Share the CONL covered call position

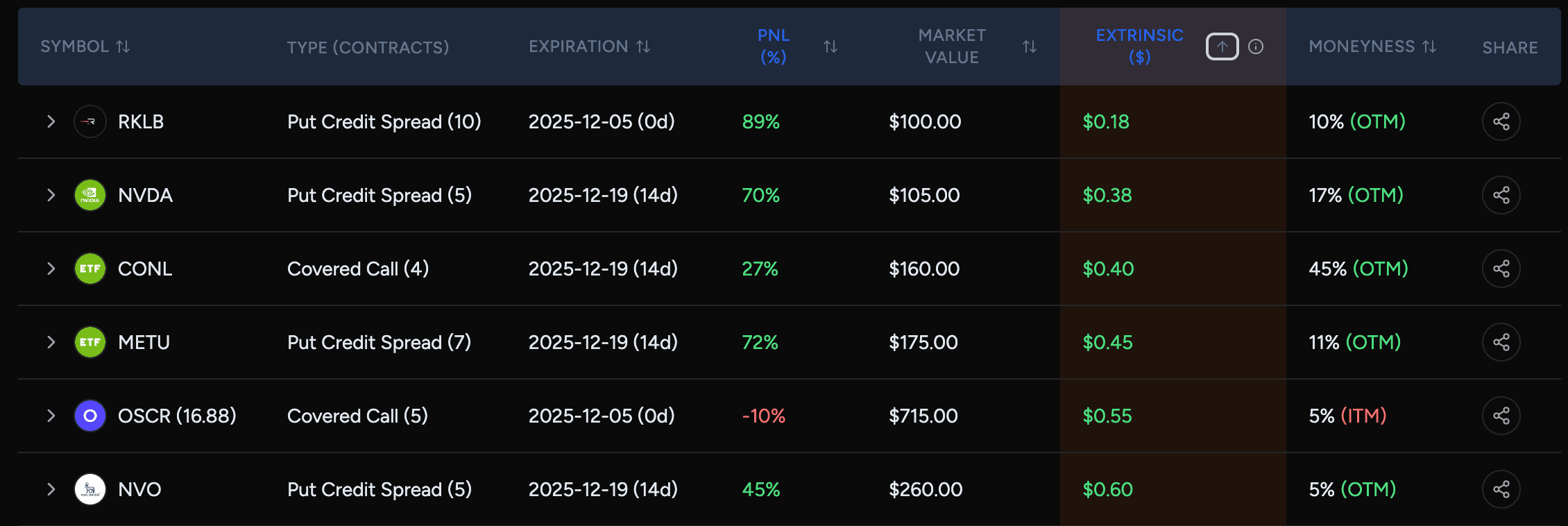[1501, 269]
